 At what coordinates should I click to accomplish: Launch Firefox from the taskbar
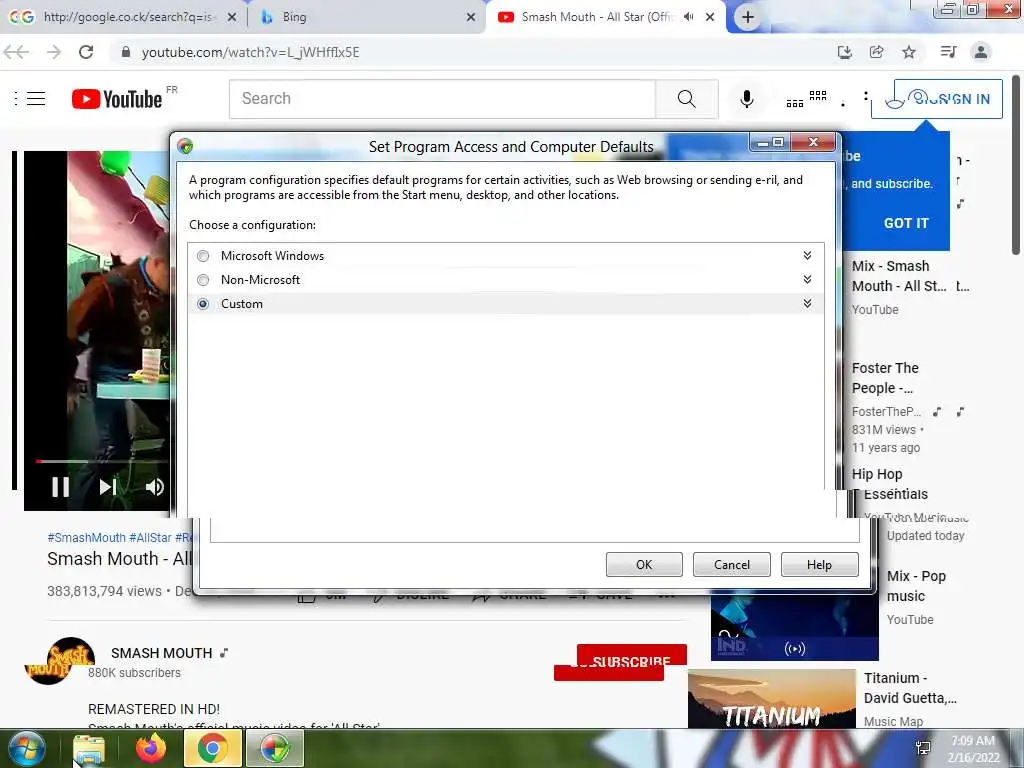coord(151,748)
